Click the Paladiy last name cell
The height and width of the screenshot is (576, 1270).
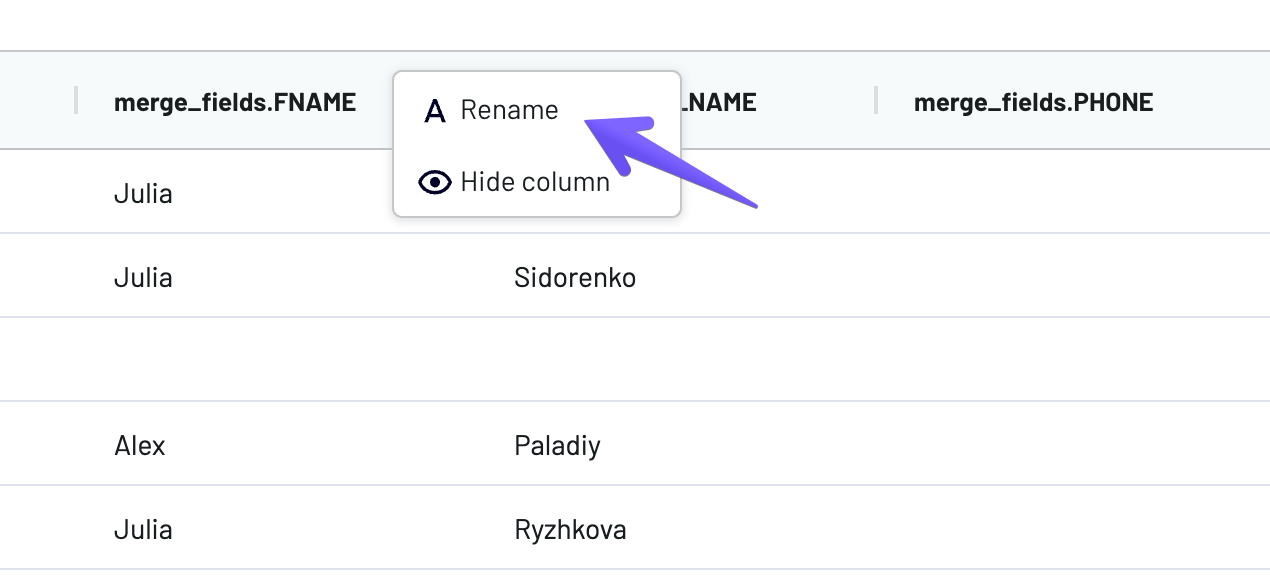[557, 445]
